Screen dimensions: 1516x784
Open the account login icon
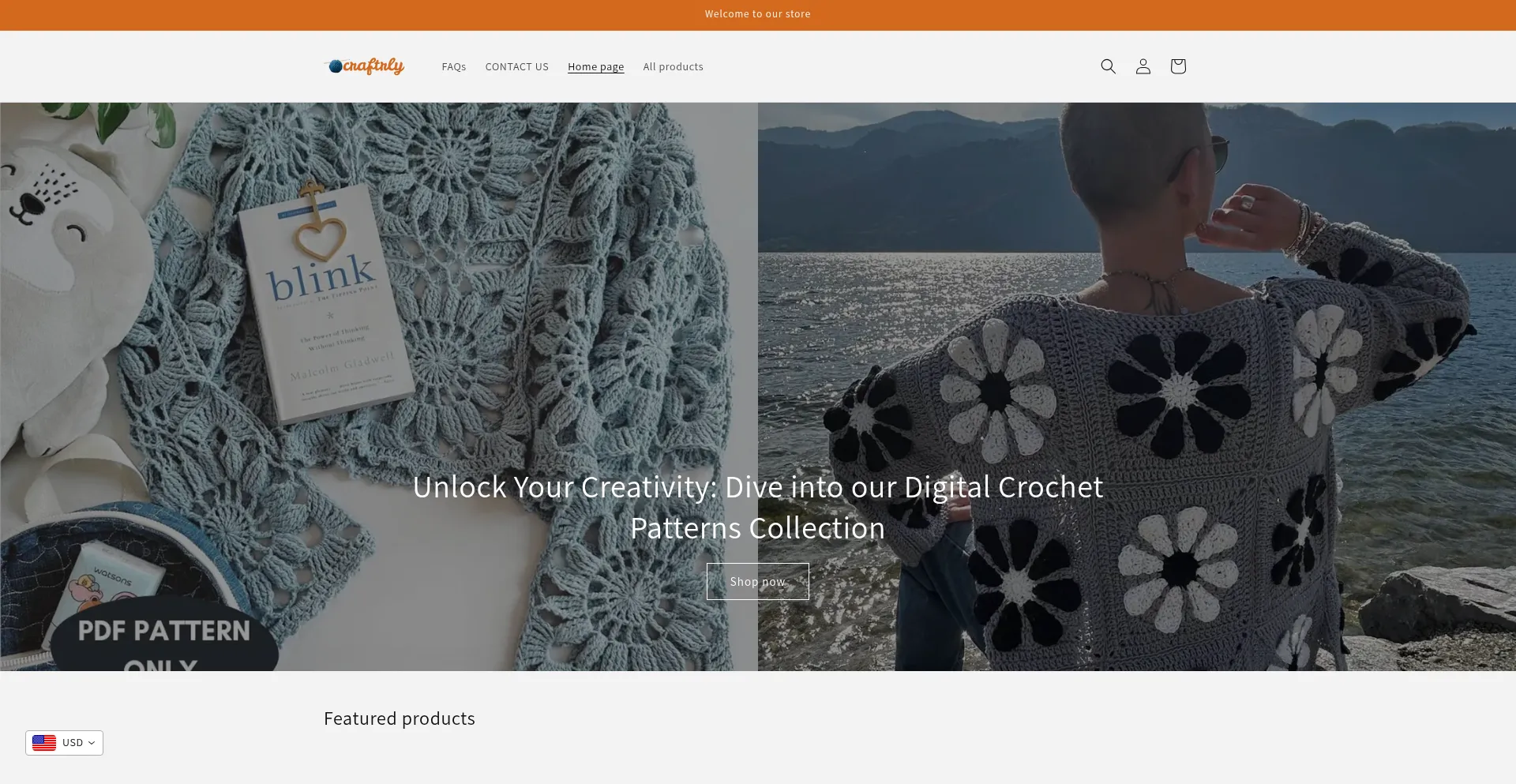(x=1143, y=66)
